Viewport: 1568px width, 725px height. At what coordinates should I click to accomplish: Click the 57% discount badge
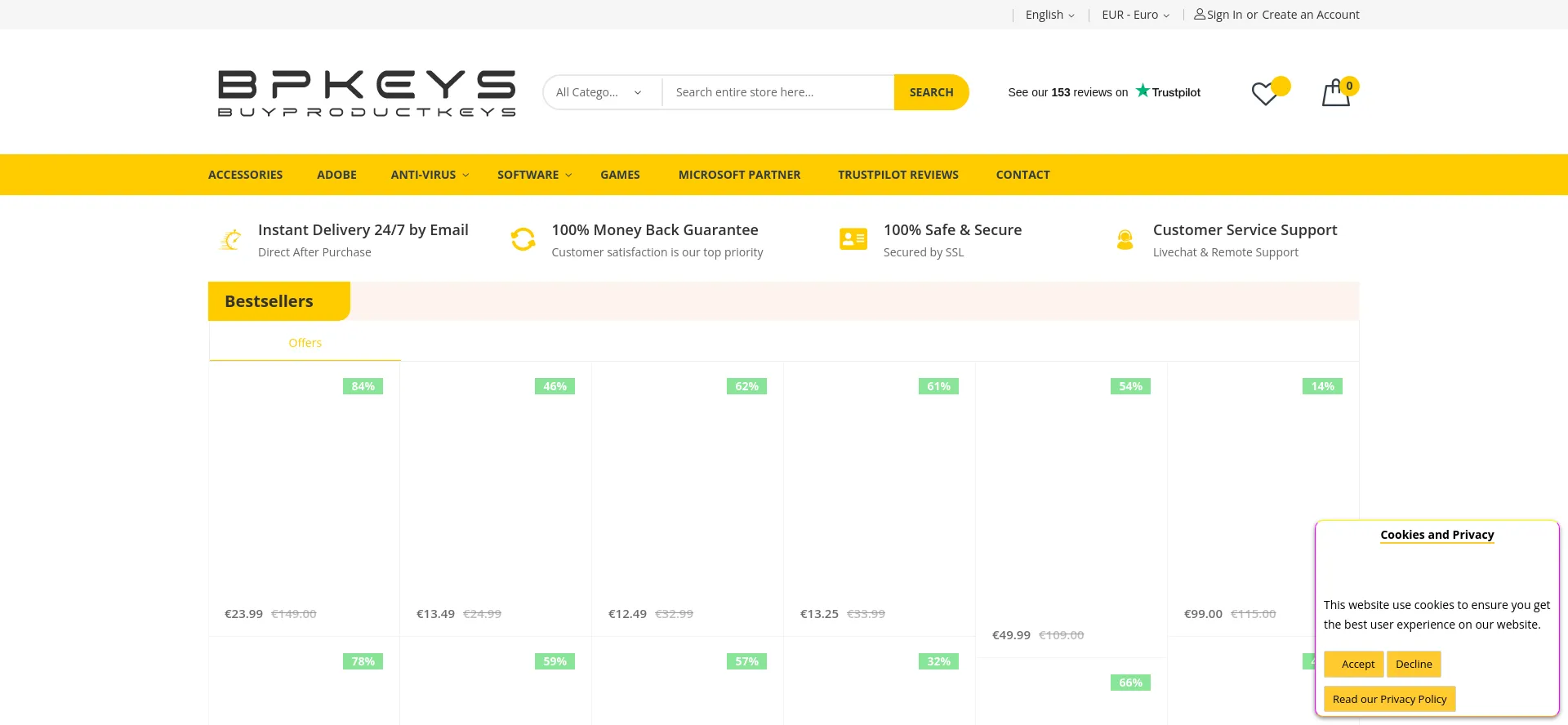(x=746, y=661)
